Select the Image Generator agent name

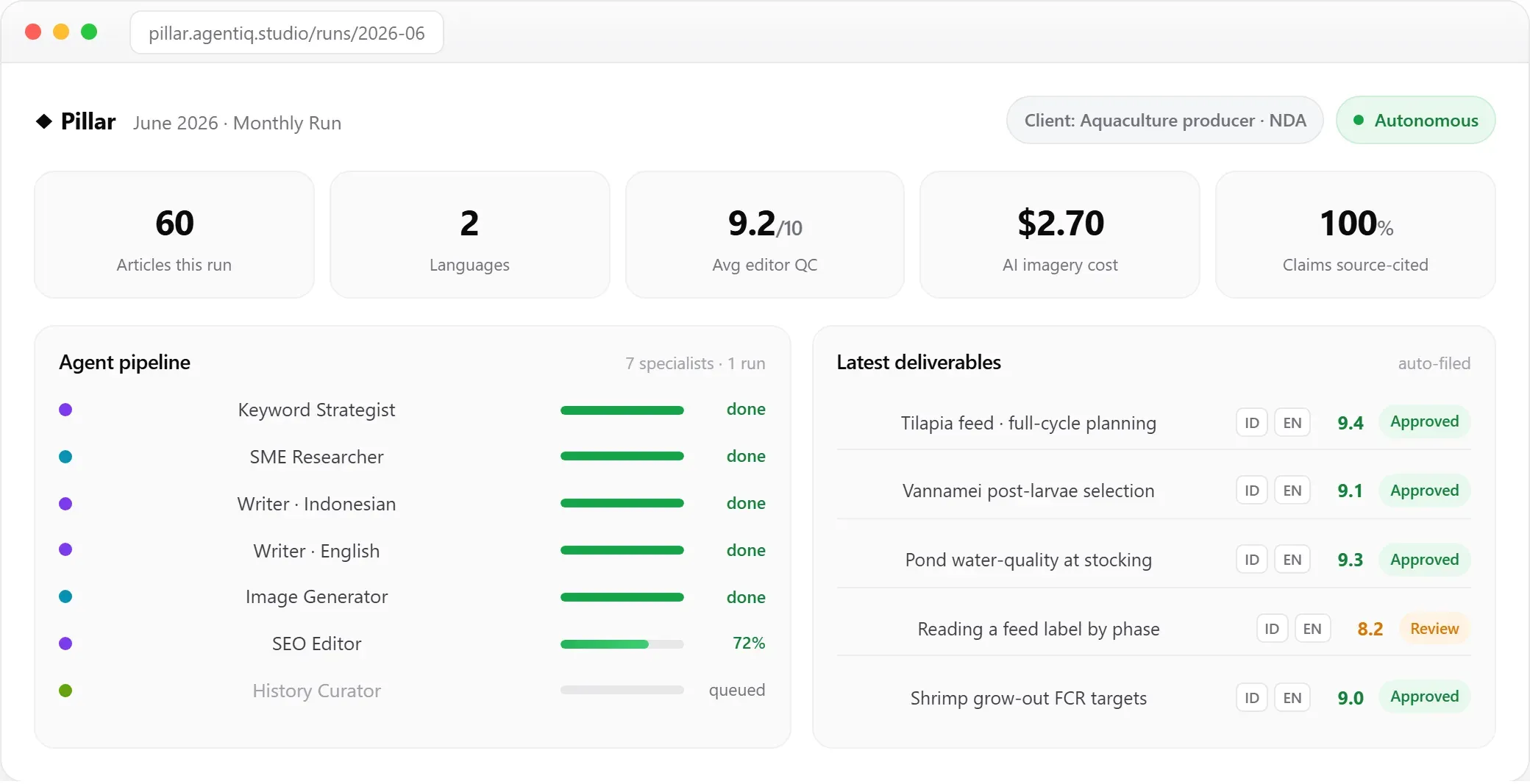316,596
